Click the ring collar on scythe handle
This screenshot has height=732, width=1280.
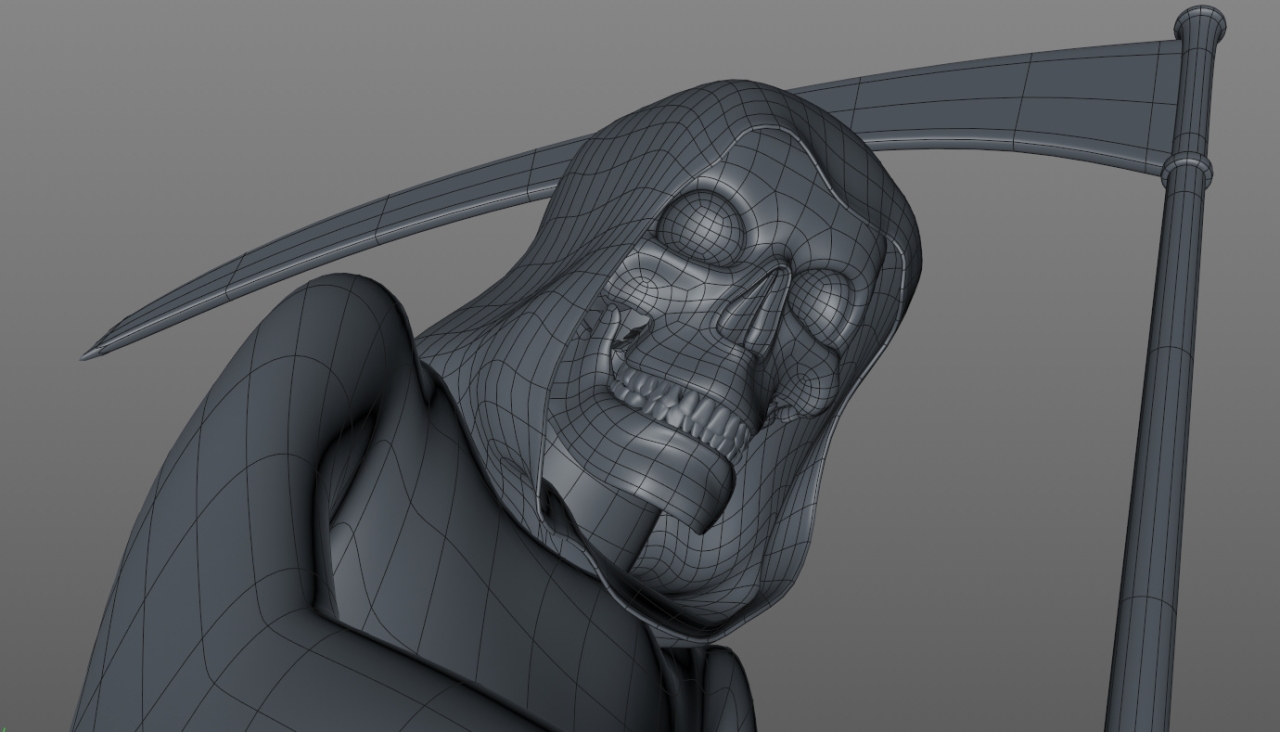pyautogui.click(x=1187, y=168)
